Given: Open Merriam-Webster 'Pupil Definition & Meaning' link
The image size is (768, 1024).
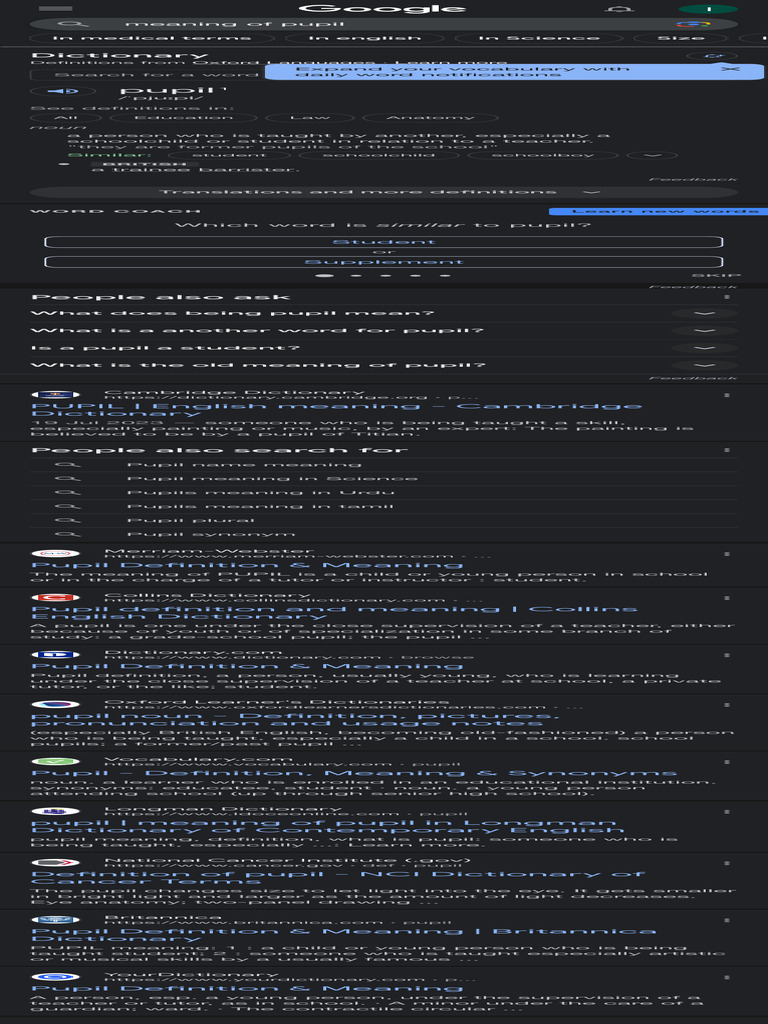Looking at the screenshot, I should pos(247,565).
